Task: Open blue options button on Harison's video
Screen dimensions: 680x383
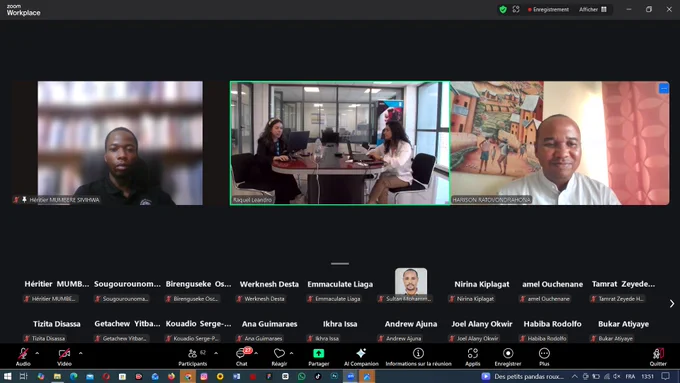Action: [x=664, y=88]
